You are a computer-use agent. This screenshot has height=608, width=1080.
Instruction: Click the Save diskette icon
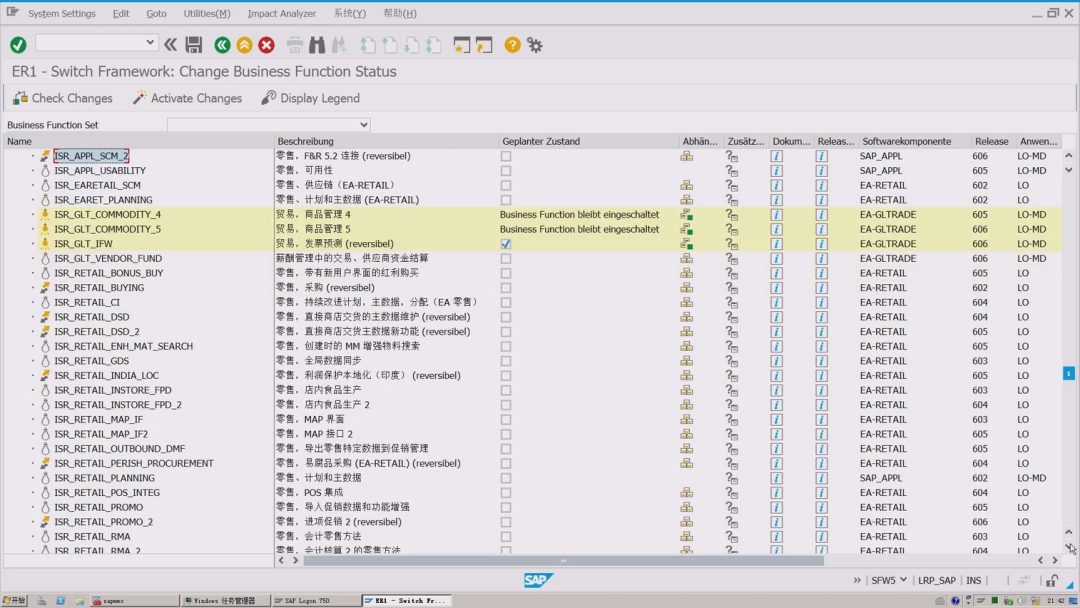(194, 45)
